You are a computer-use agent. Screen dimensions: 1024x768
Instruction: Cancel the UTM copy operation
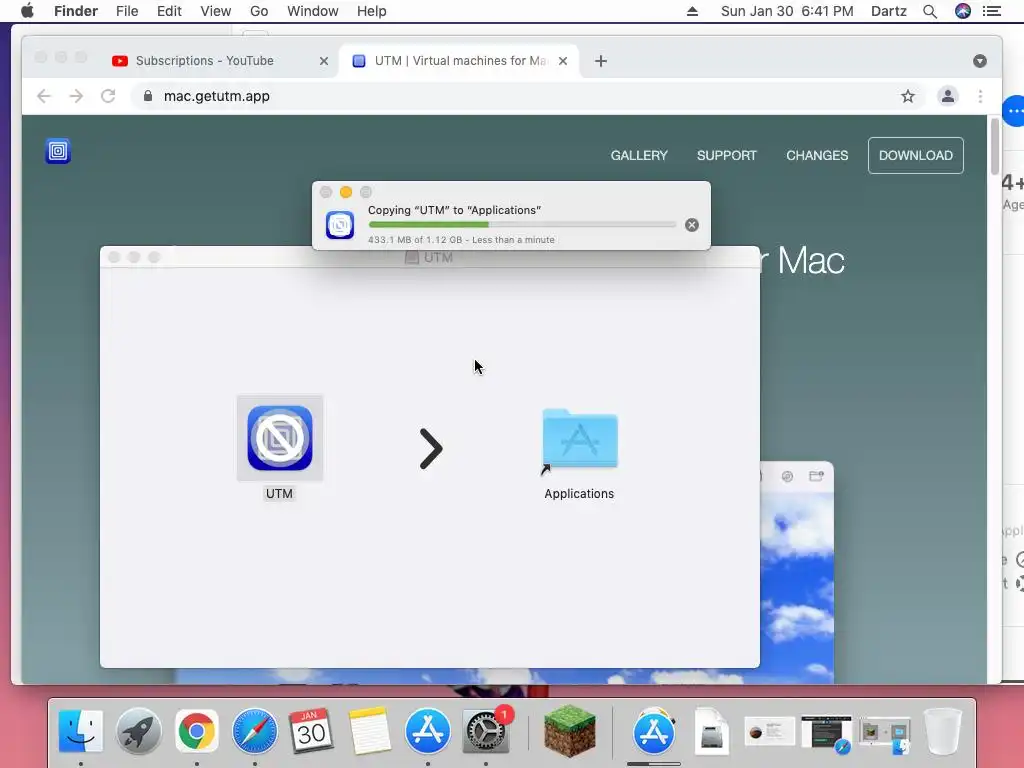(692, 225)
